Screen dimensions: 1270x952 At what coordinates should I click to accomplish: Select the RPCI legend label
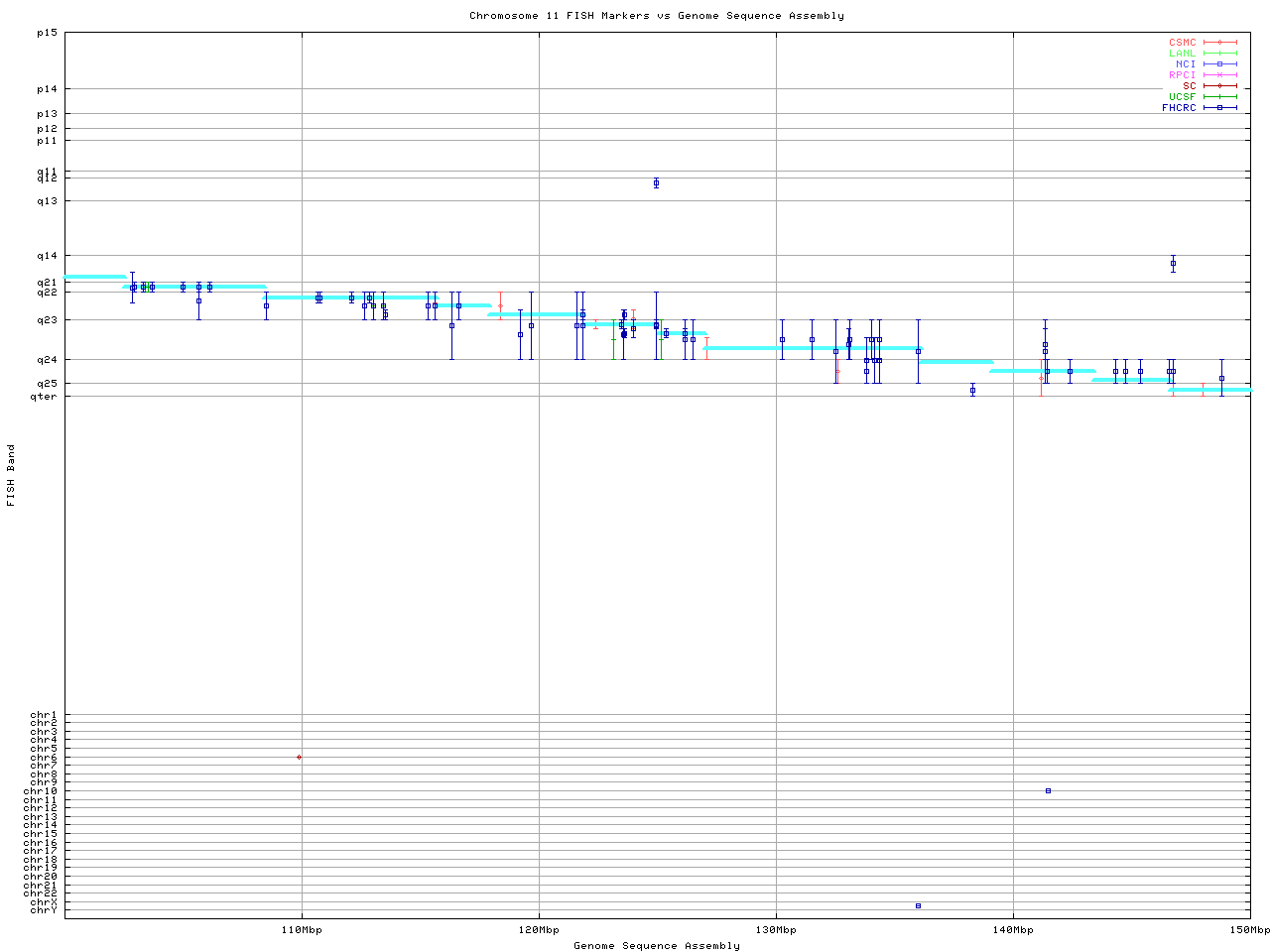click(1182, 75)
